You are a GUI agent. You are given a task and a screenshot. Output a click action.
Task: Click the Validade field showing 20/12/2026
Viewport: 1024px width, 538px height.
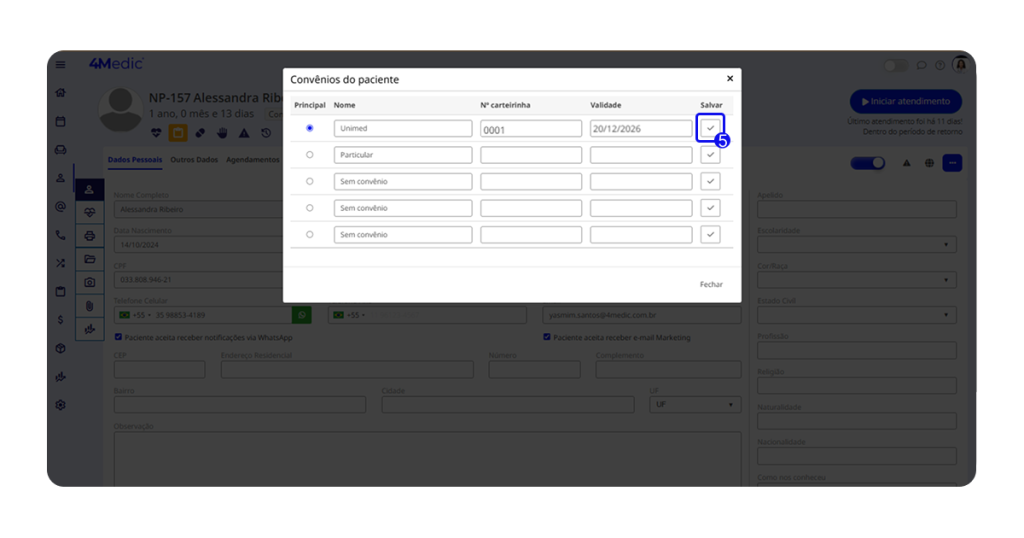click(640, 129)
